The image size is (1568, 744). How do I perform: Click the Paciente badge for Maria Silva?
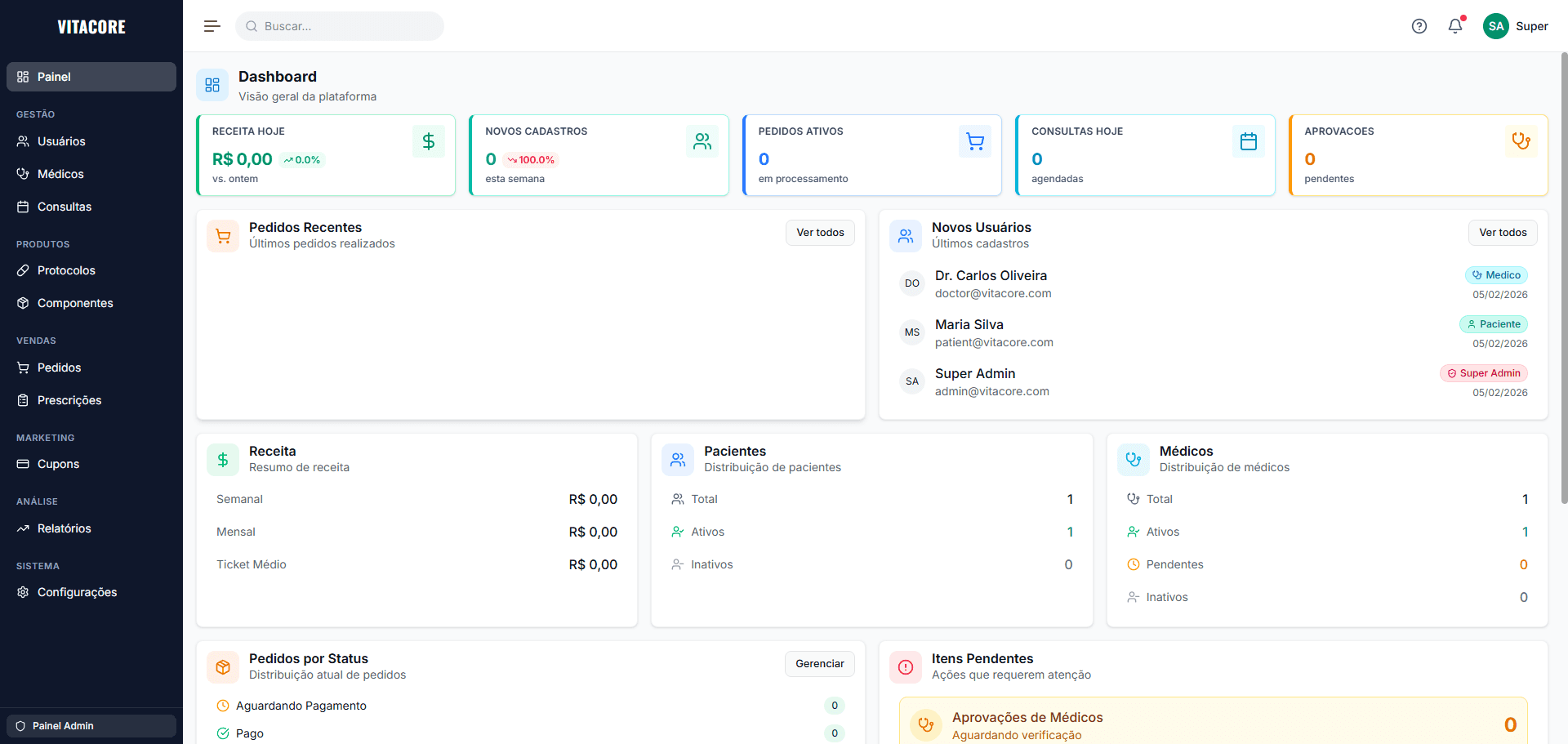click(1494, 324)
